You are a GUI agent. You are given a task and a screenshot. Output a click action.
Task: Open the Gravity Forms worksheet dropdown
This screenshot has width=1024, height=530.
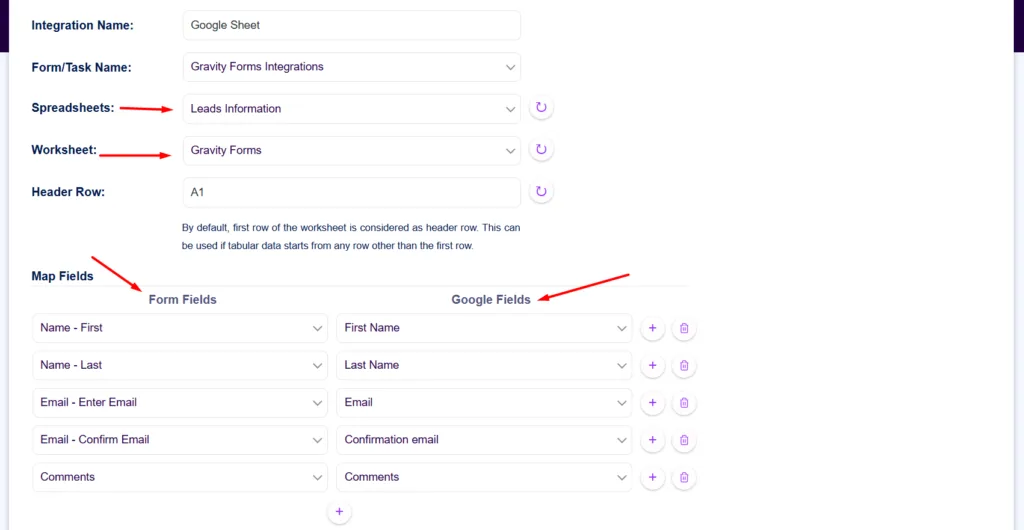coord(351,150)
